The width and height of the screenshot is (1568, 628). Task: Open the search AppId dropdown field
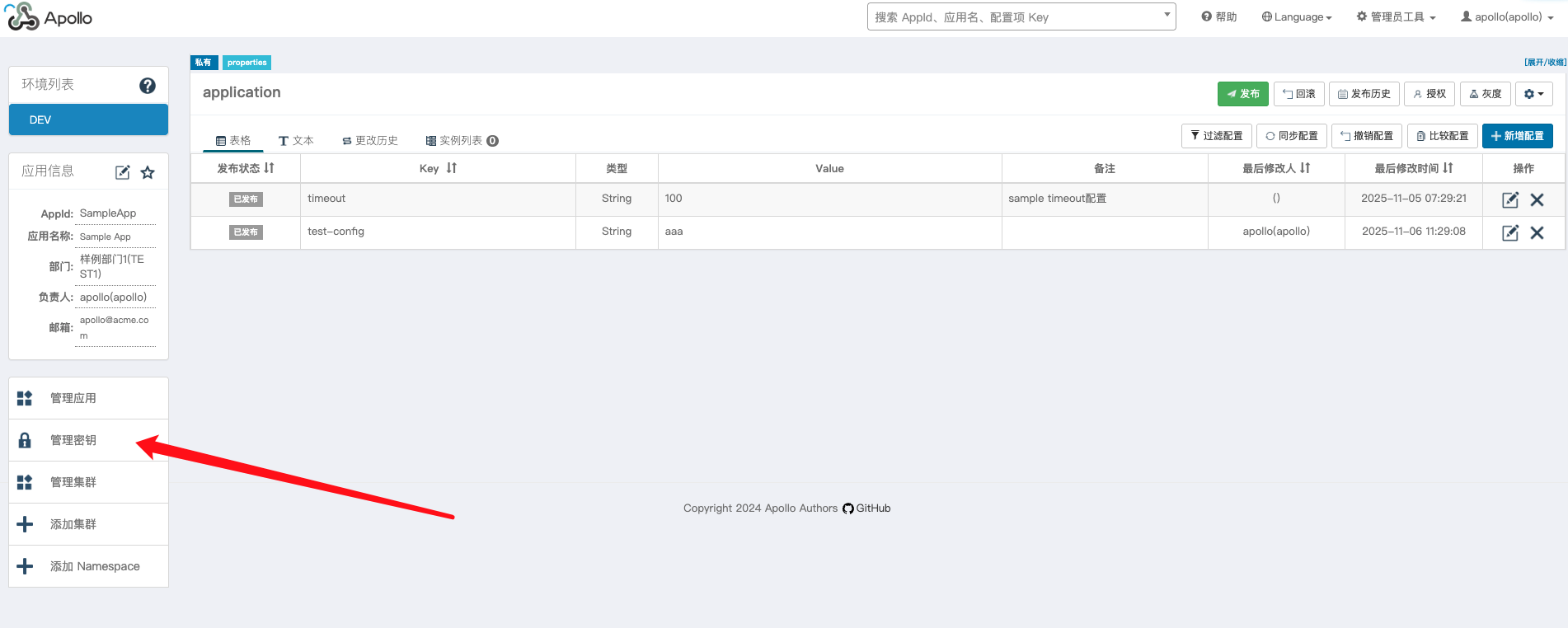pyautogui.click(x=1021, y=16)
